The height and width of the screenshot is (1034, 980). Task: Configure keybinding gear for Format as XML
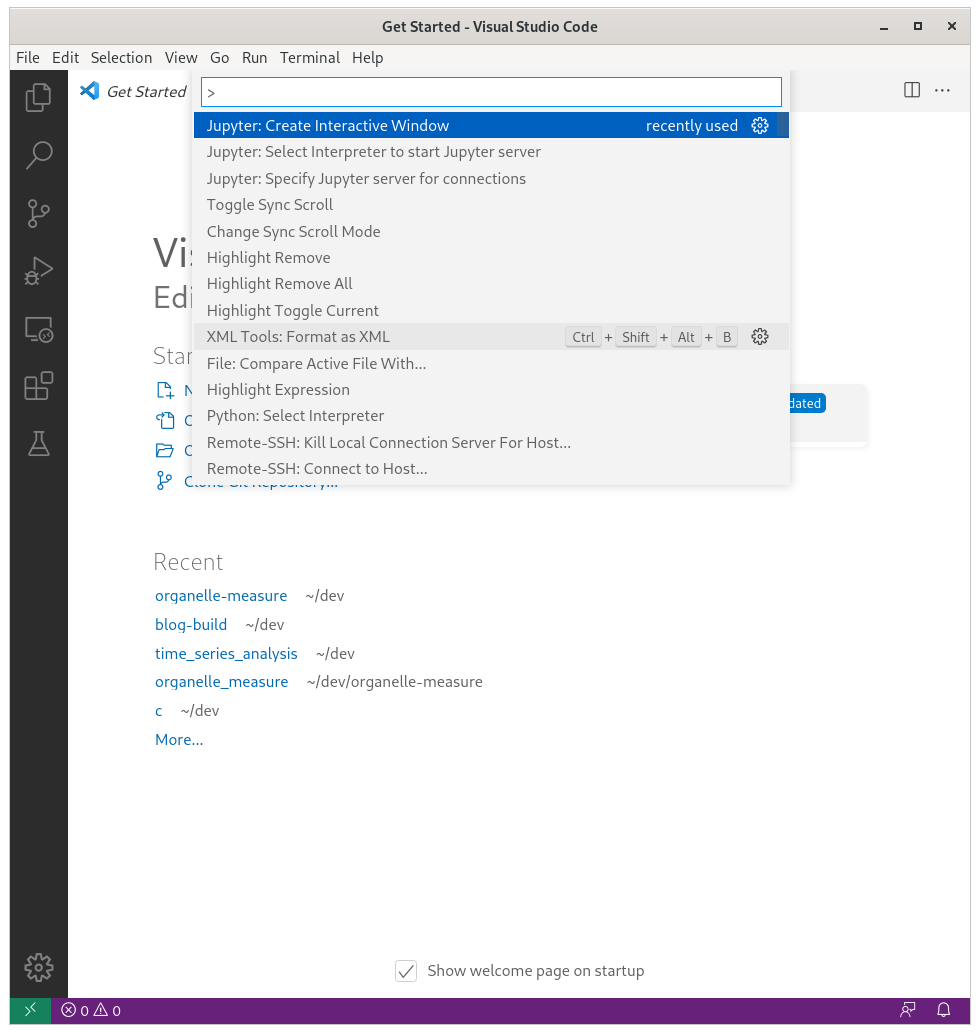coord(760,337)
